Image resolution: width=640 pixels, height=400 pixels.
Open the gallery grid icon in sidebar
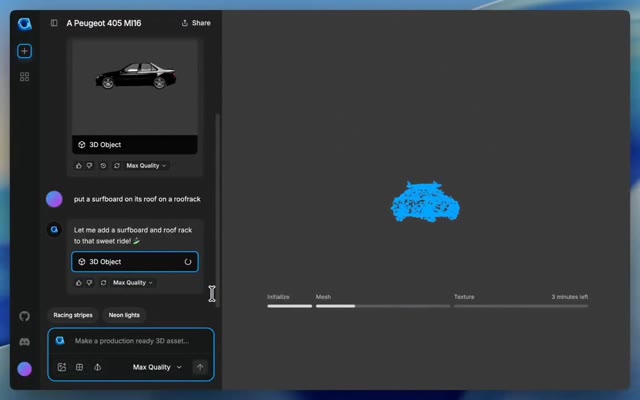(x=24, y=76)
